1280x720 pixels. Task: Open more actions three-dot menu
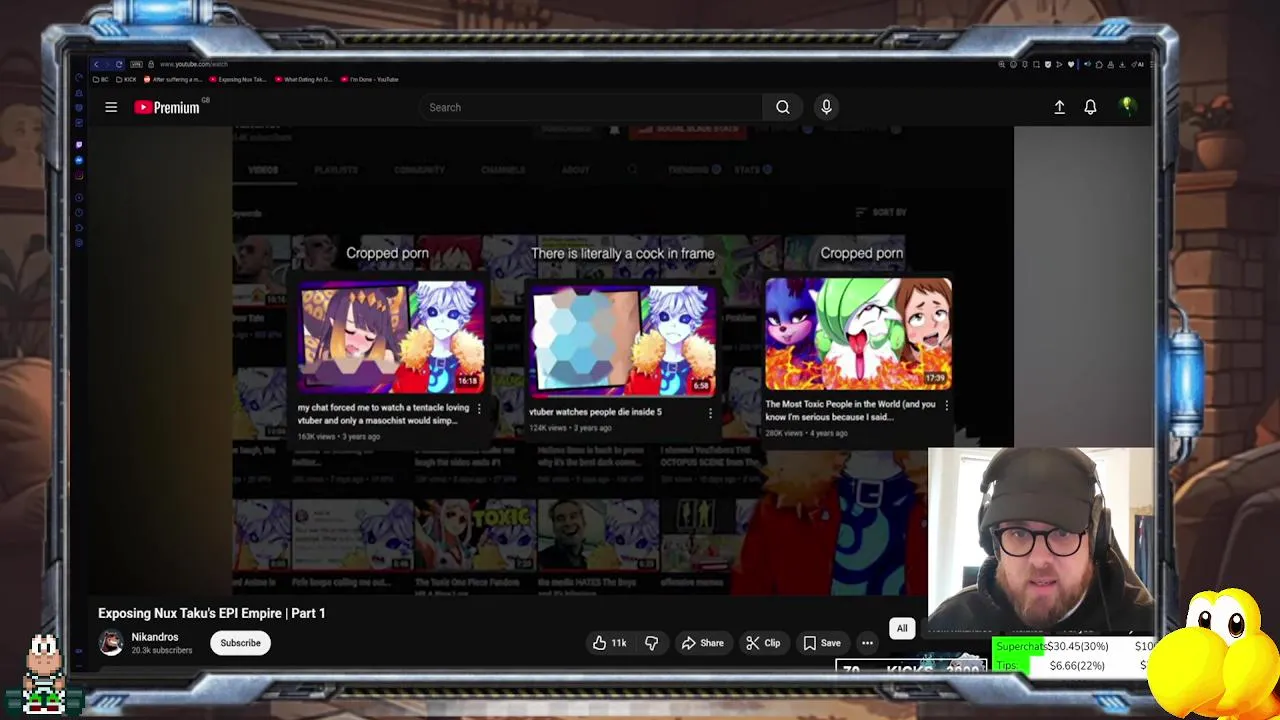tap(867, 643)
